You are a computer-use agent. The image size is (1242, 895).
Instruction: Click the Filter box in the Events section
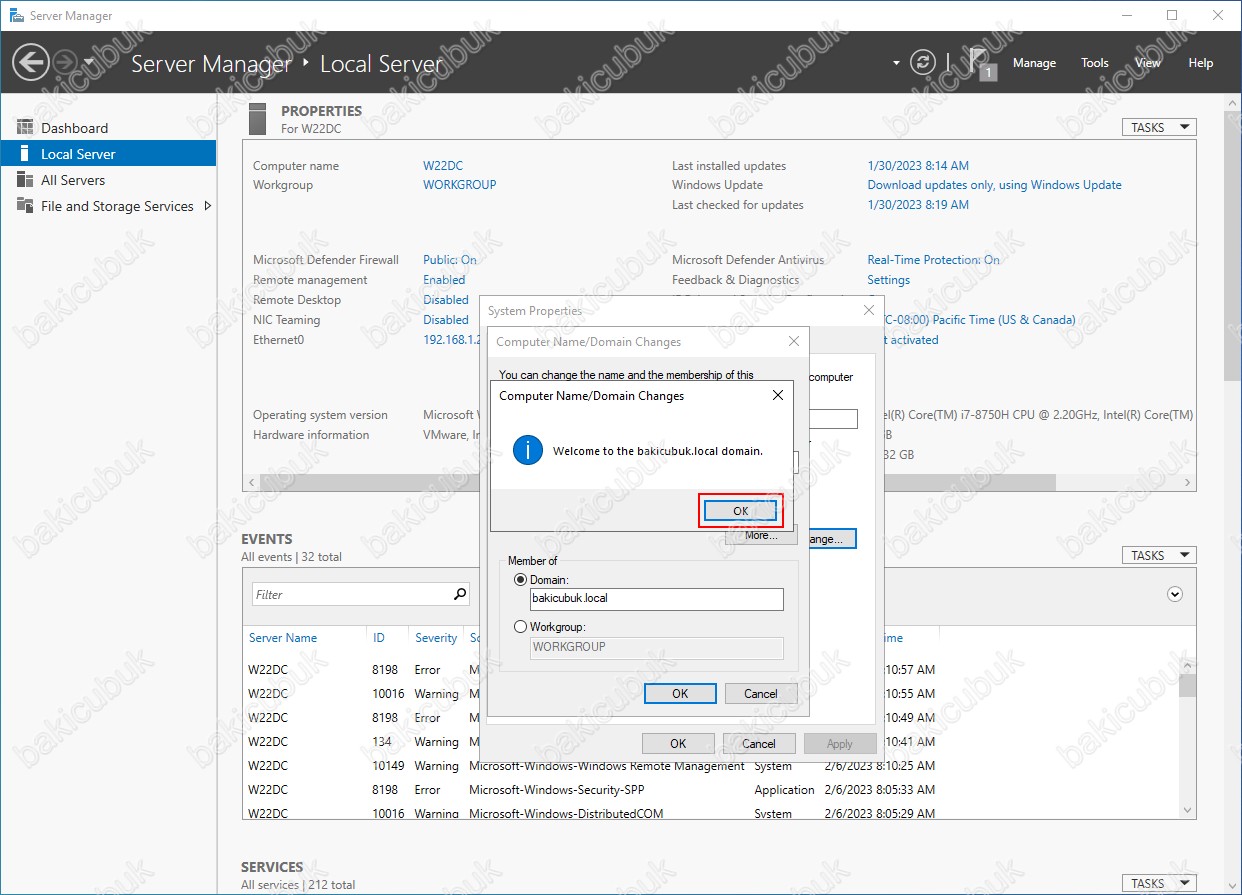(350, 594)
